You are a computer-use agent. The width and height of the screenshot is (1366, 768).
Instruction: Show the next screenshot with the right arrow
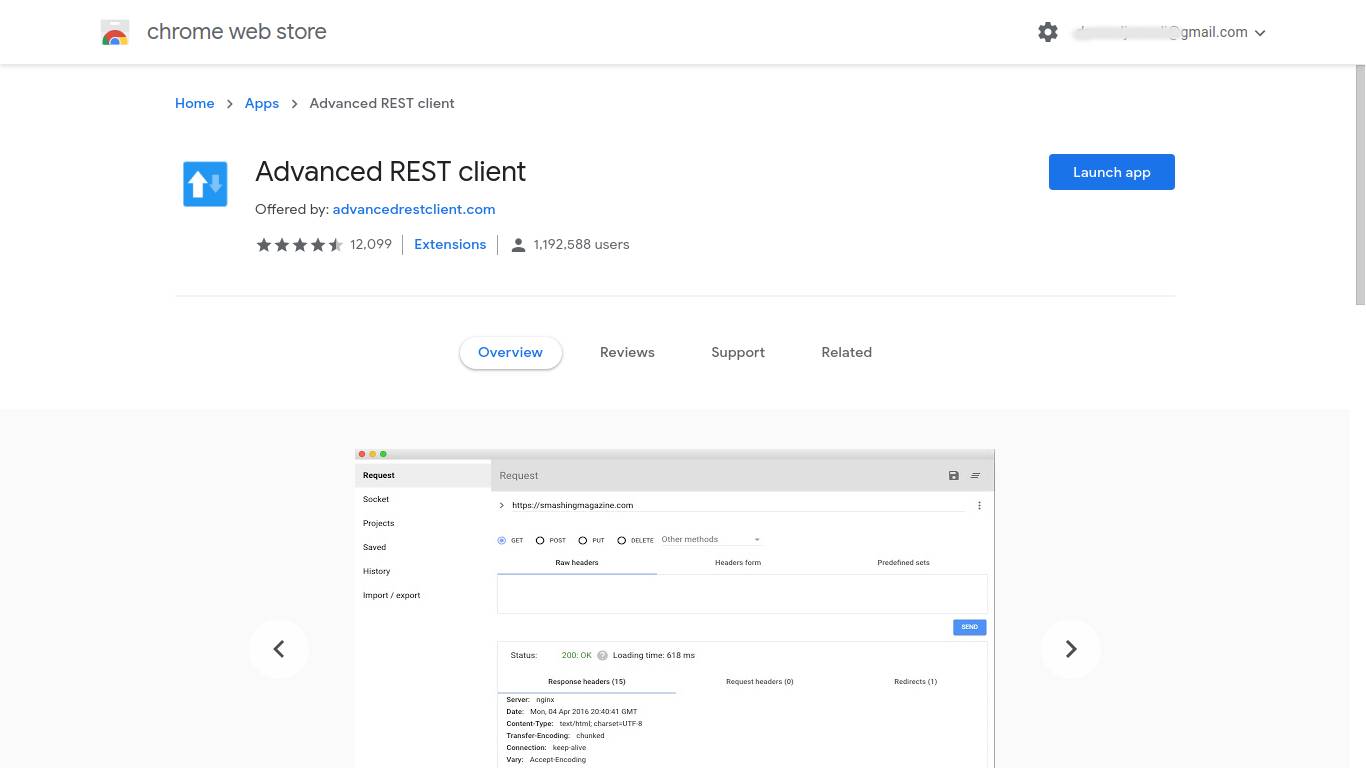1071,649
